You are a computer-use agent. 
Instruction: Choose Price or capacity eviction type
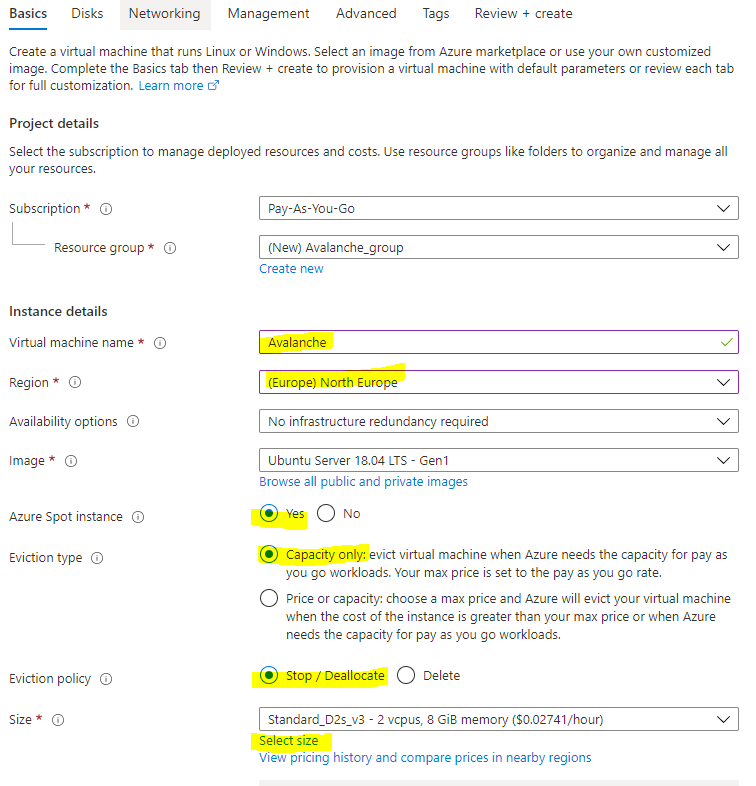pos(268,599)
